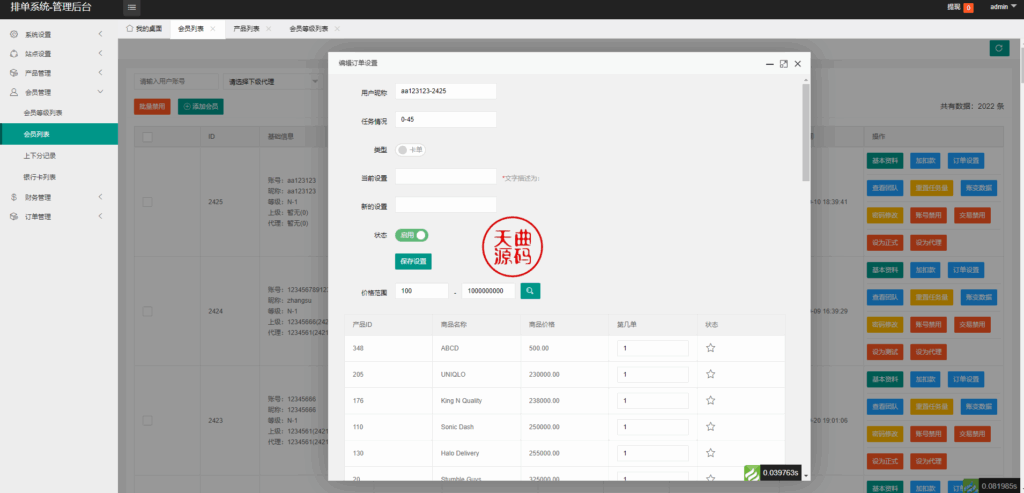This screenshot has width=1024, height=493.
Task: Click the 保存设置 button
Action: [413, 261]
